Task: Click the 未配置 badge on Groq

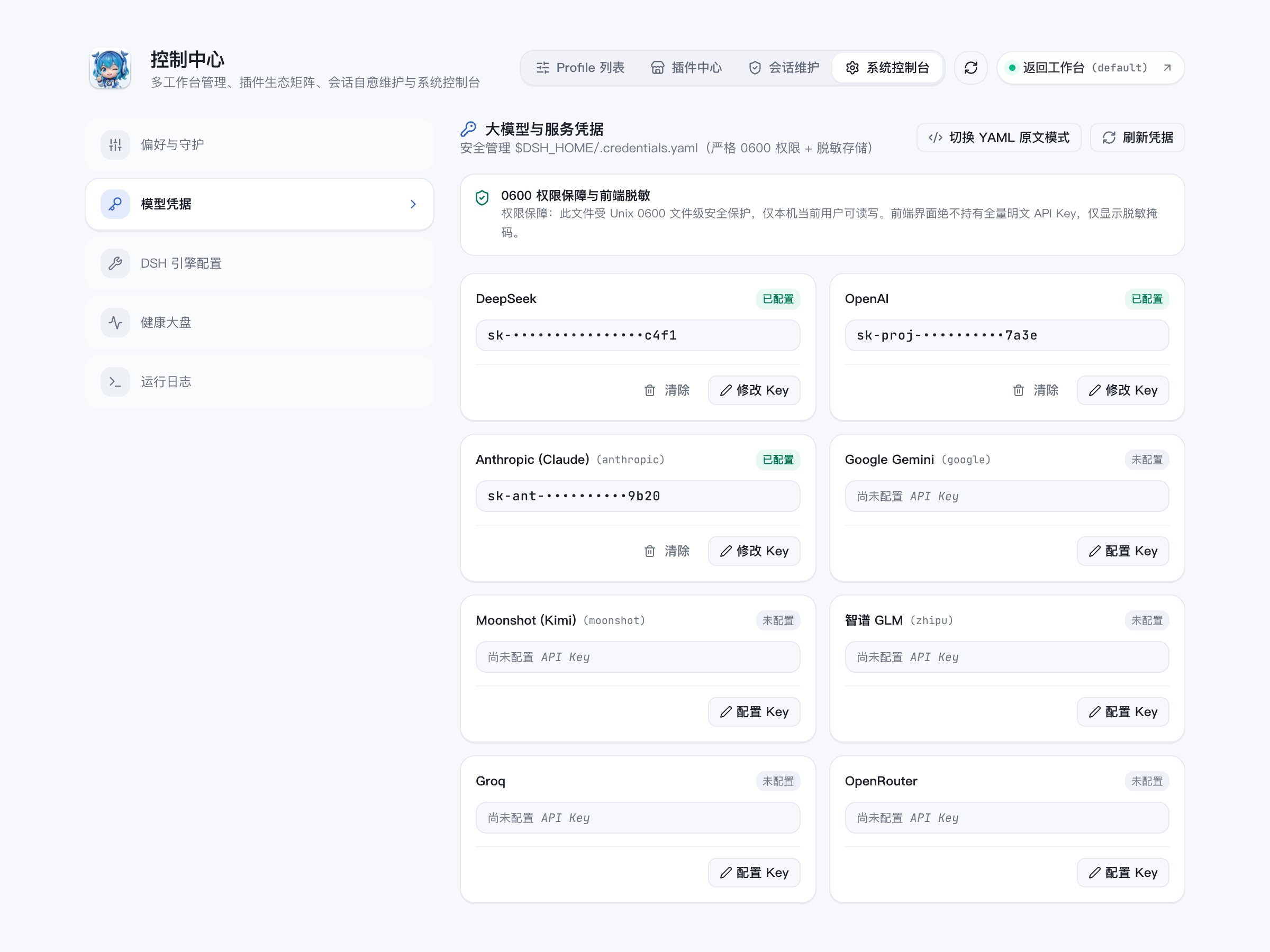Action: [x=778, y=781]
